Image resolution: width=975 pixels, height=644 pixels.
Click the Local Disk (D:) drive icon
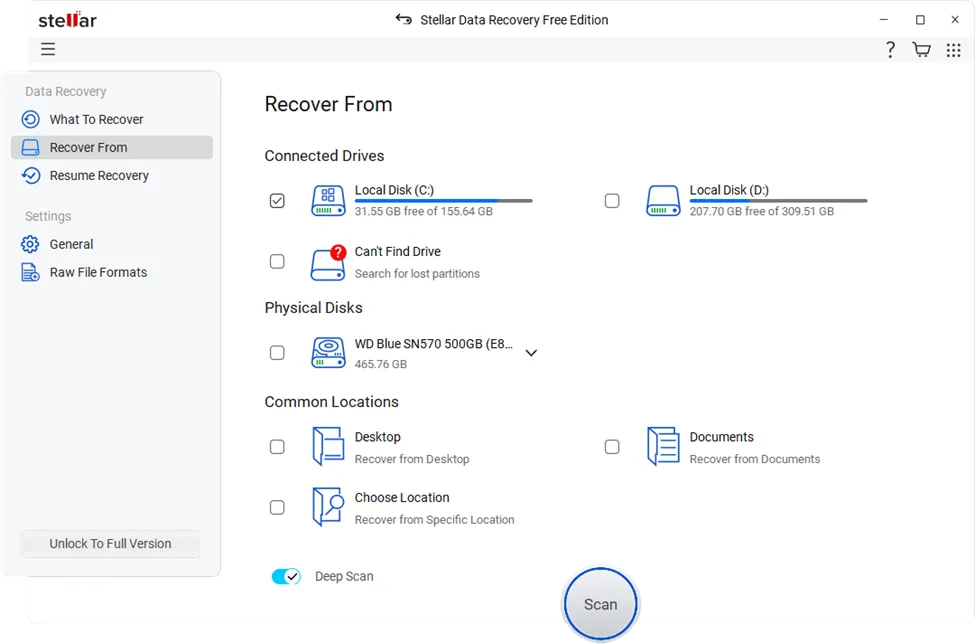663,201
